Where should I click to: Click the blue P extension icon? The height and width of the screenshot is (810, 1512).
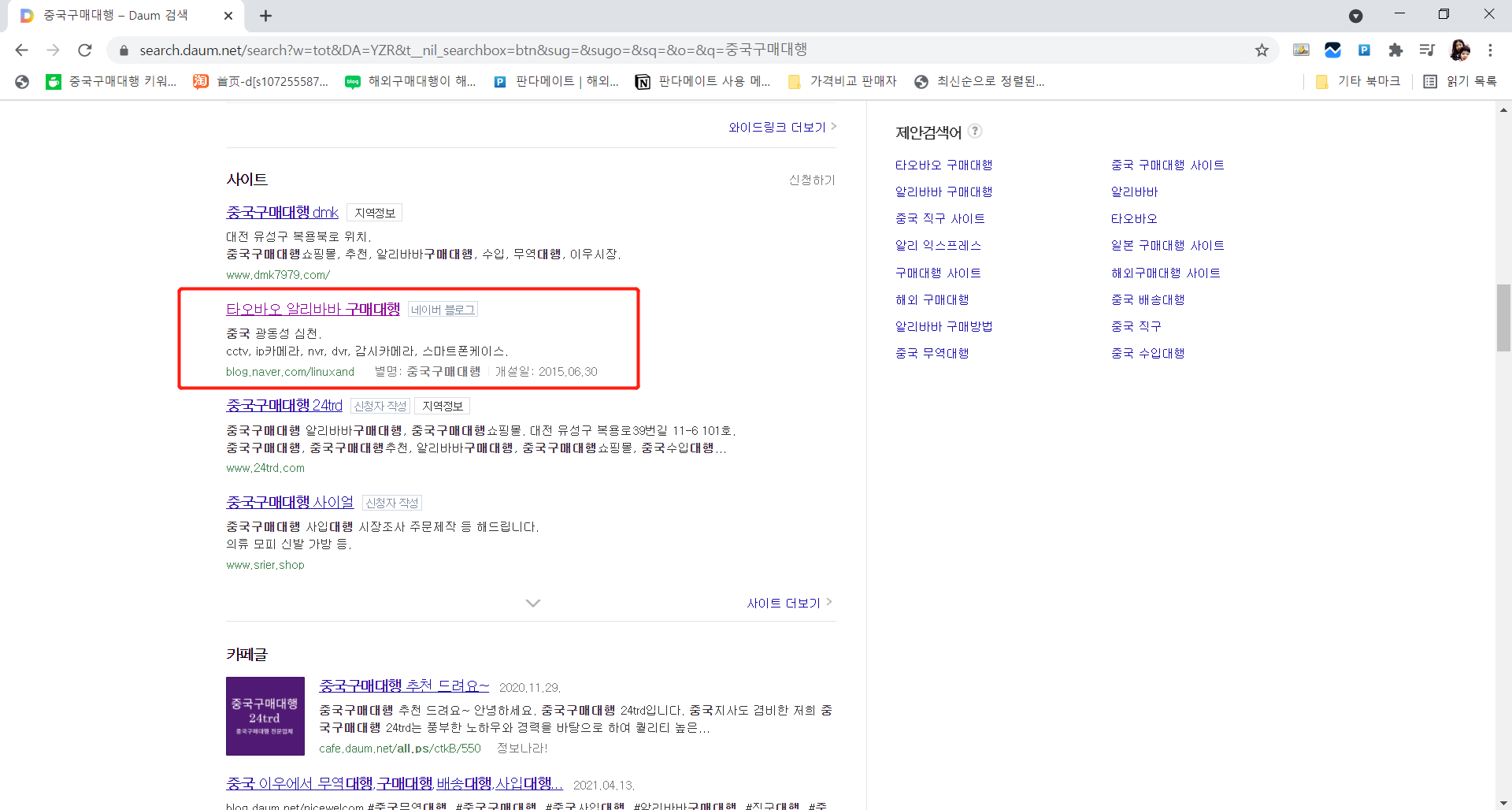point(1364,50)
